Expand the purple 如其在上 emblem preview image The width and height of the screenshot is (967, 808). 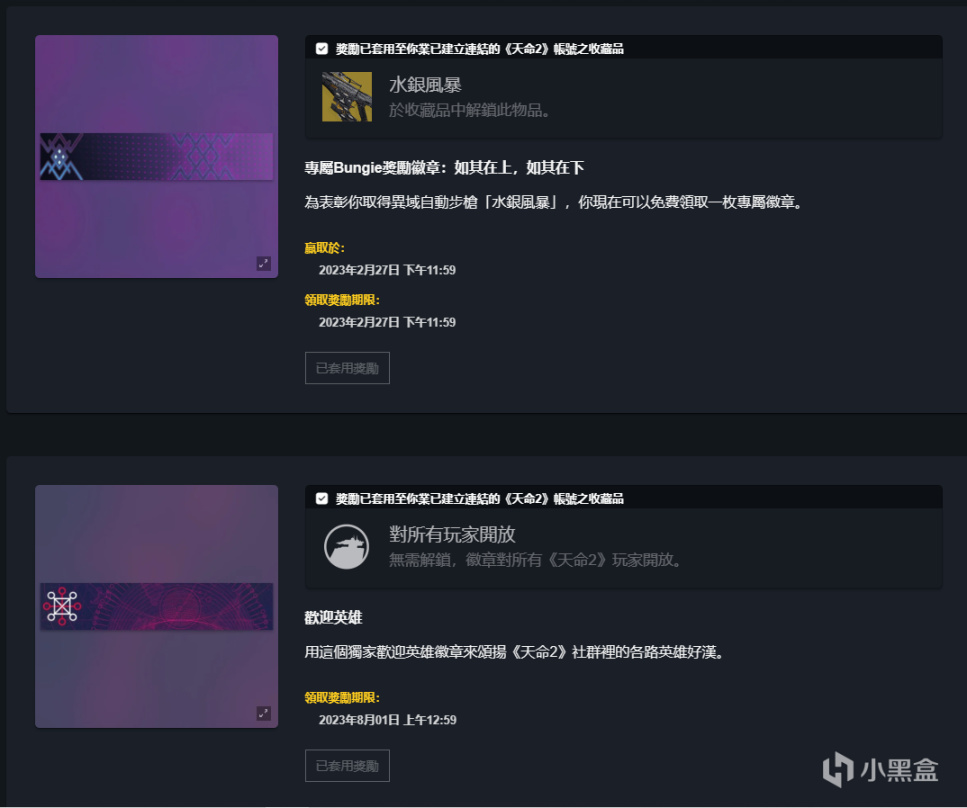263,263
